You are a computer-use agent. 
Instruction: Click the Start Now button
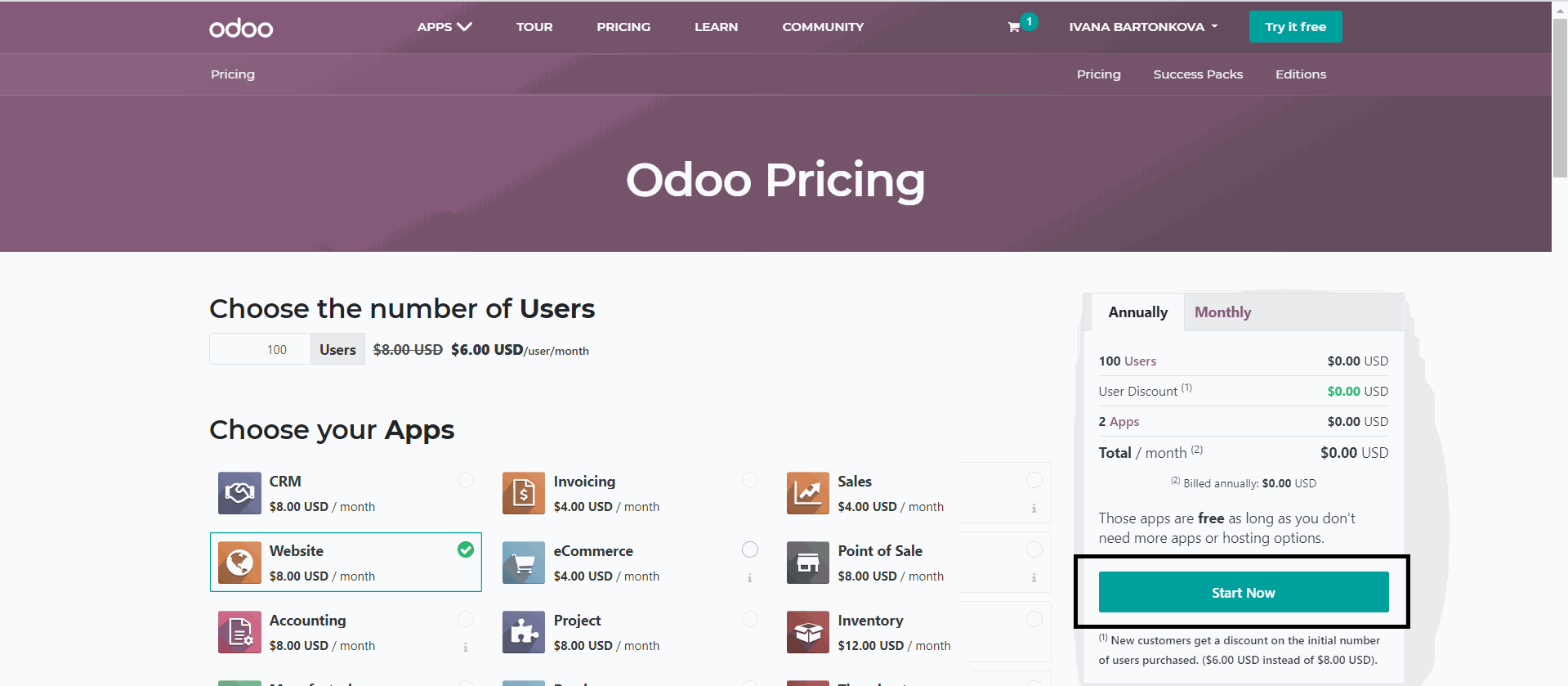point(1243,592)
